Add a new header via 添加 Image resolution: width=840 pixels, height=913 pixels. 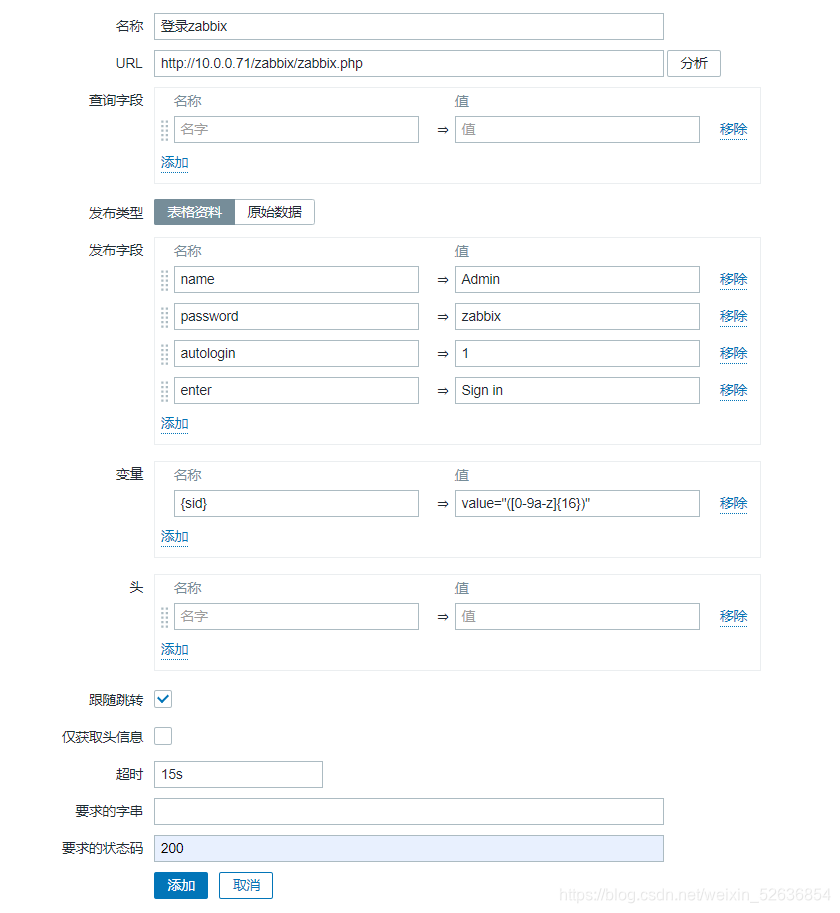tap(175, 650)
